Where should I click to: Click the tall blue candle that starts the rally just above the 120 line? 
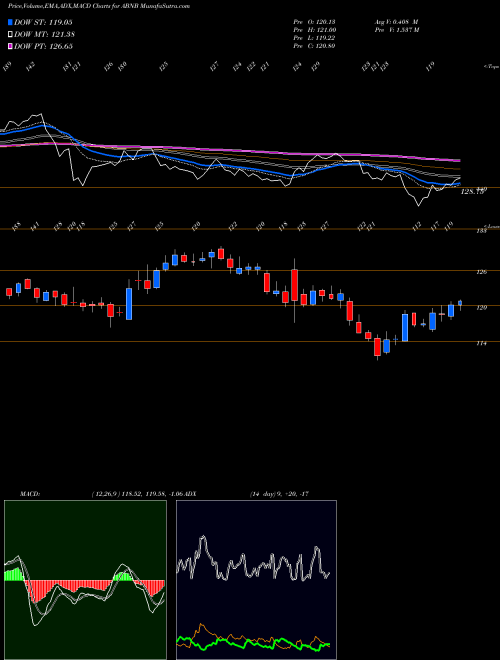[x=129, y=304]
